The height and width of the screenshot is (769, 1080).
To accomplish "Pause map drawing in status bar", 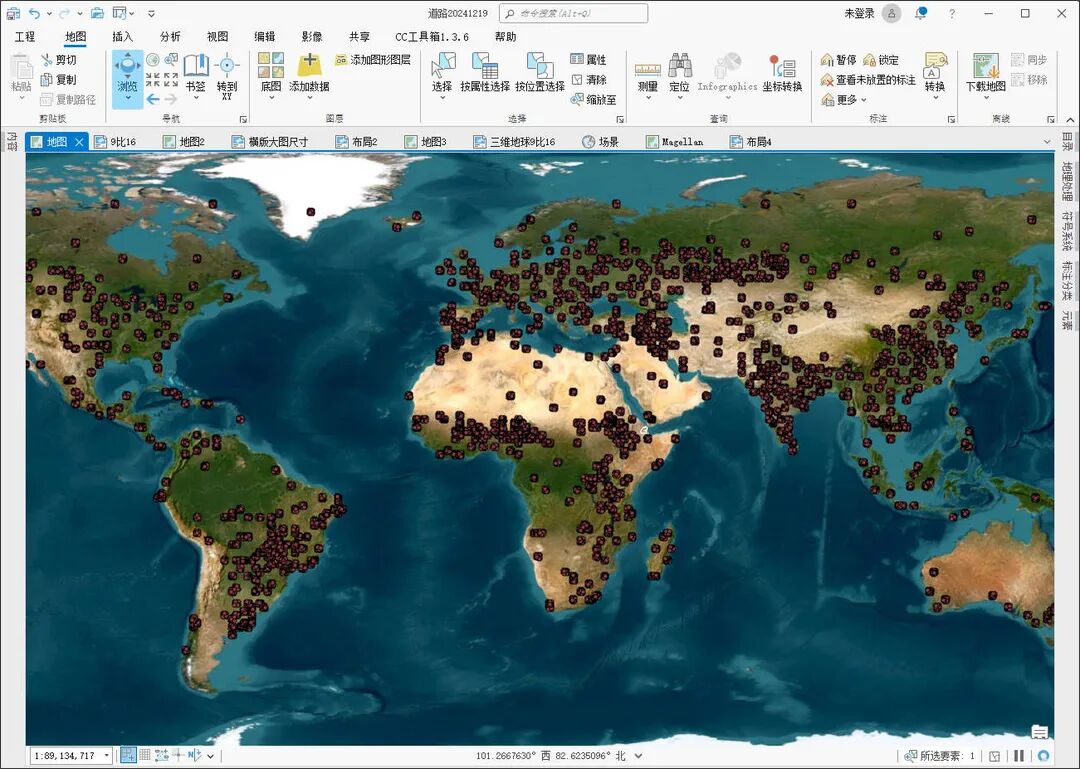I will (1019, 756).
